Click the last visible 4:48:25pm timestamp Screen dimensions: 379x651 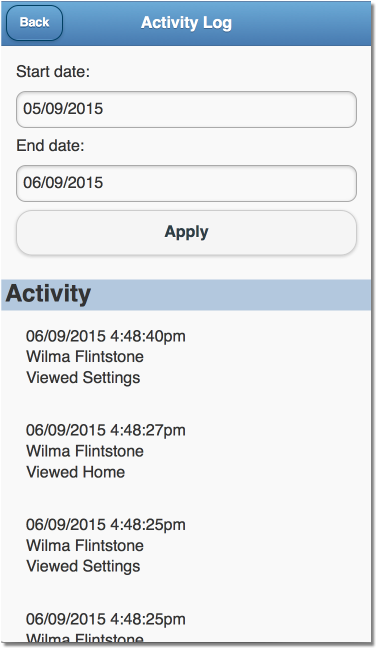pyautogui.click(x=106, y=619)
